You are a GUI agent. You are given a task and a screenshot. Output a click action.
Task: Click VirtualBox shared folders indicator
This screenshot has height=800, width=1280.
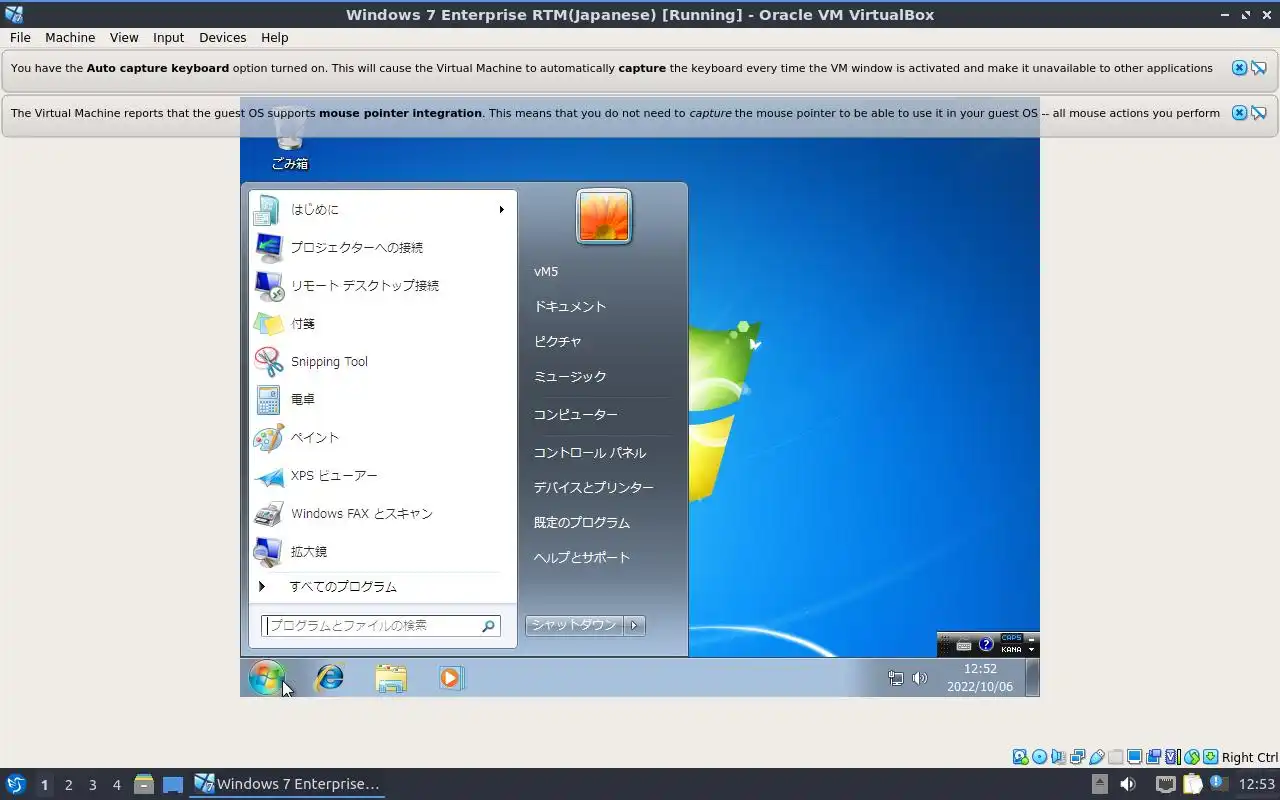tap(1115, 757)
